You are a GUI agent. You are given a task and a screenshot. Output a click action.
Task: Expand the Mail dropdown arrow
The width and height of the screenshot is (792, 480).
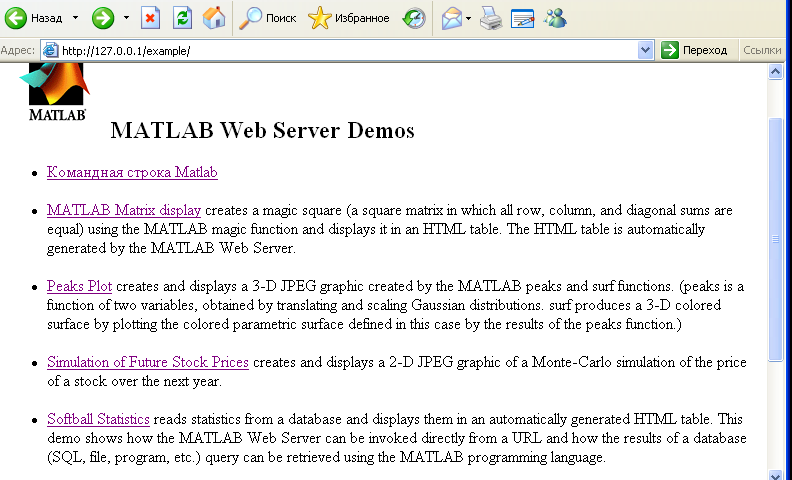coord(469,19)
